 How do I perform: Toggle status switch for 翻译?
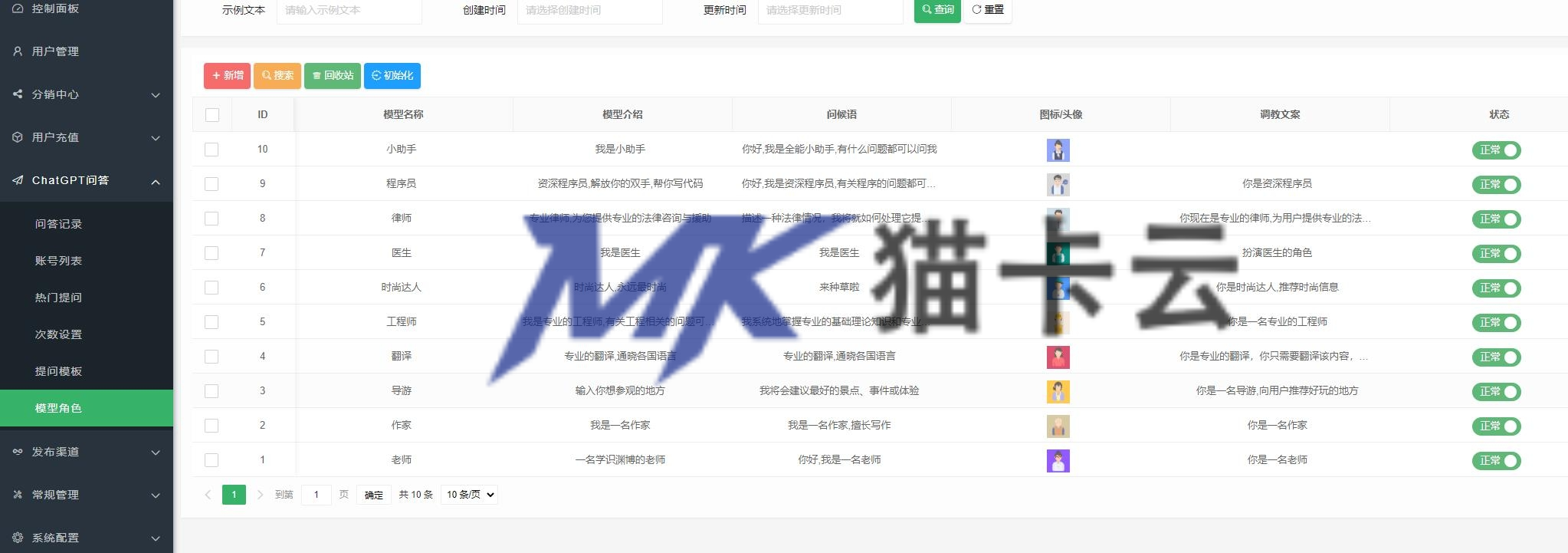[x=1496, y=357]
